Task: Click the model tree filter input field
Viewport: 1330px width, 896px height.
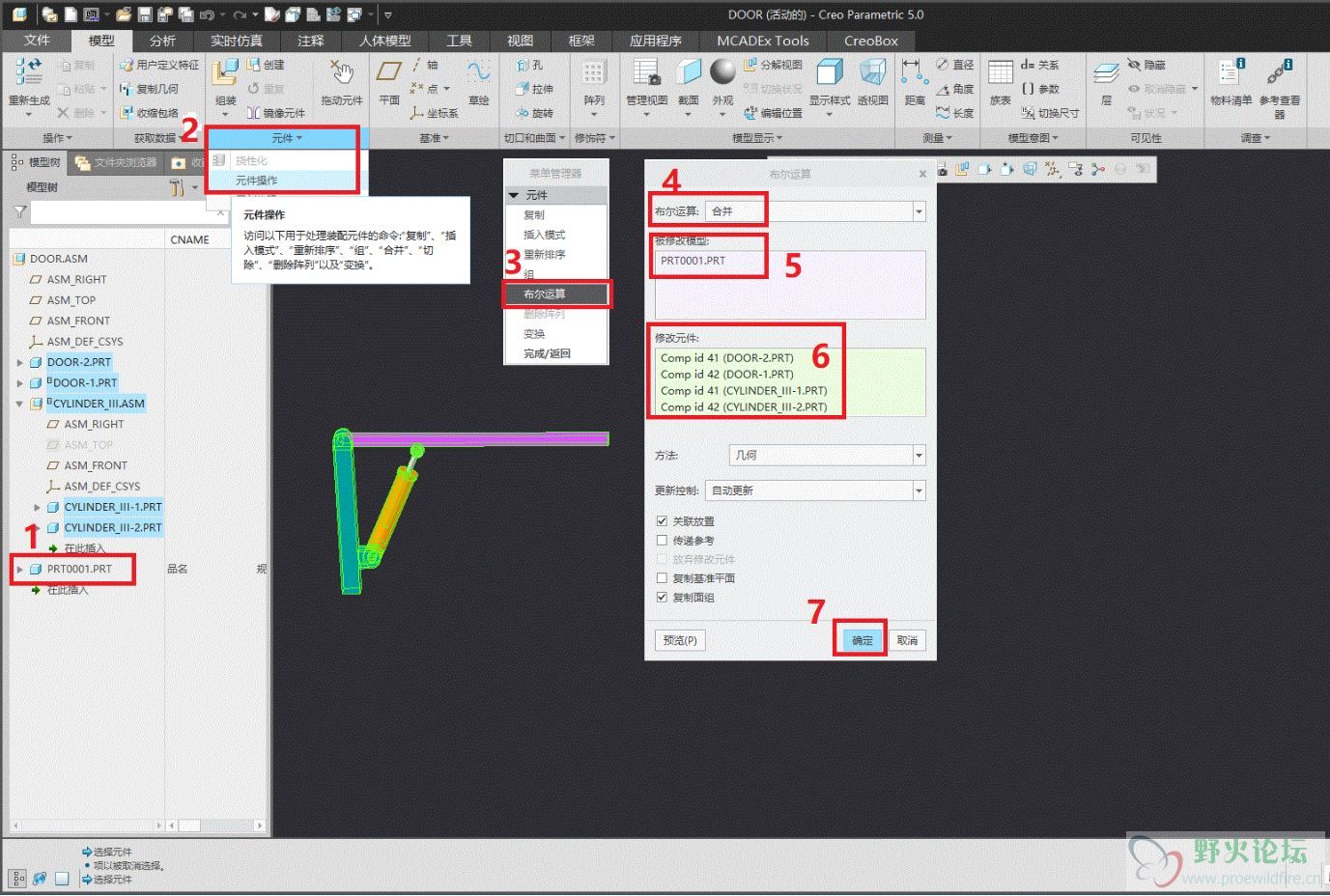Action: coord(128,211)
